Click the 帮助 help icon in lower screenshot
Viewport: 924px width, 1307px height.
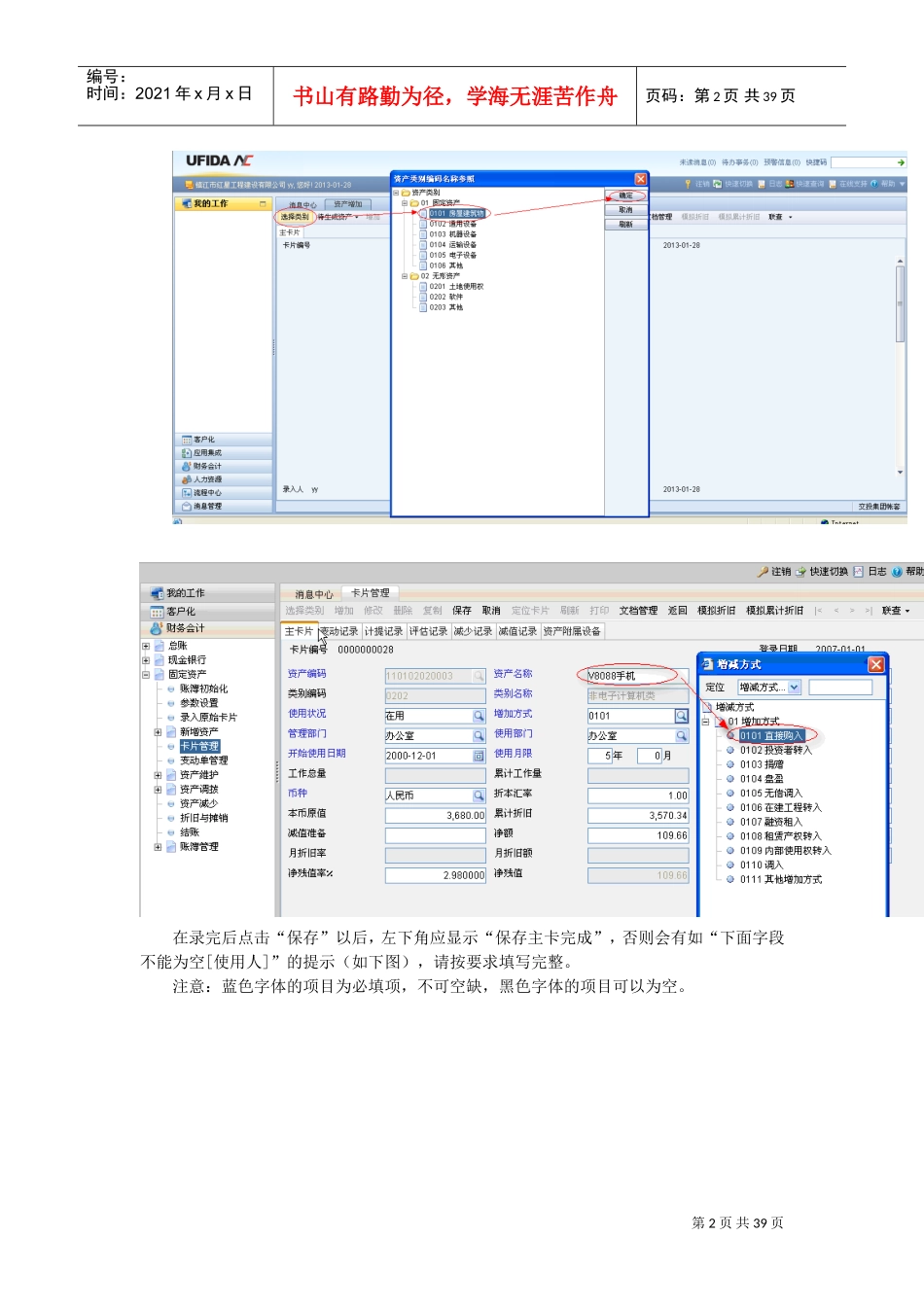[x=897, y=572]
